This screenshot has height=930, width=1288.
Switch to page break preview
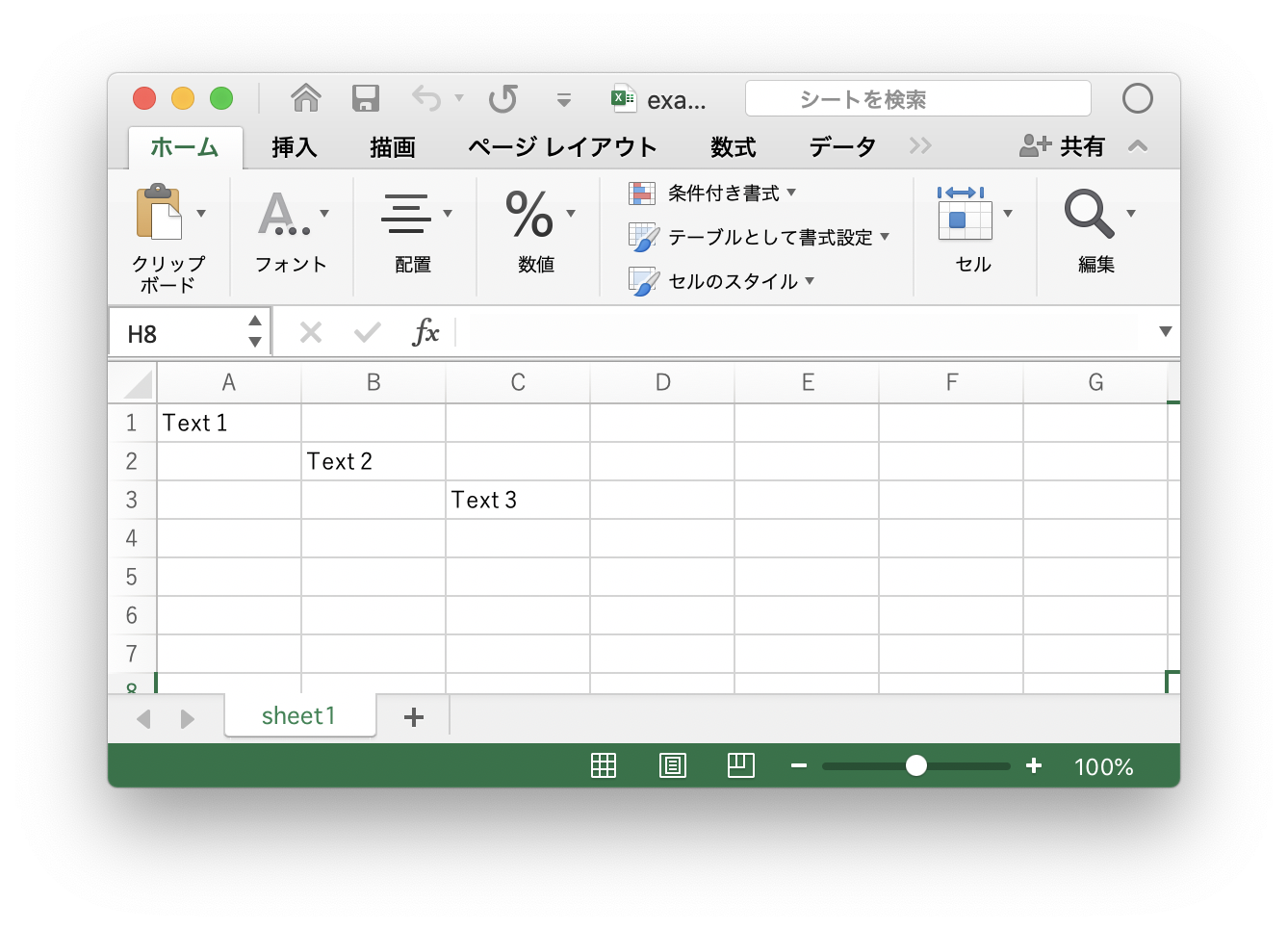(x=740, y=765)
